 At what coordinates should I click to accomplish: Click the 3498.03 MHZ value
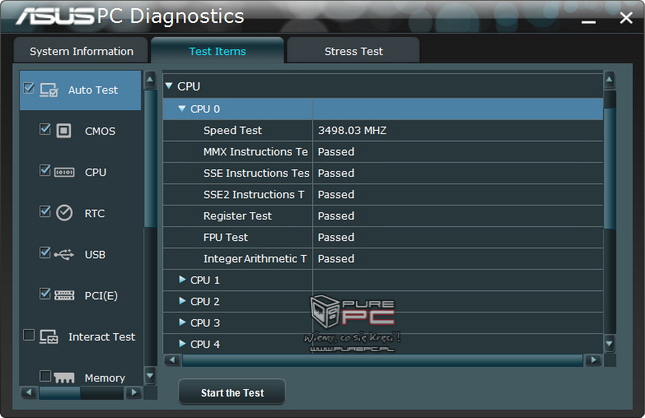point(352,130)
